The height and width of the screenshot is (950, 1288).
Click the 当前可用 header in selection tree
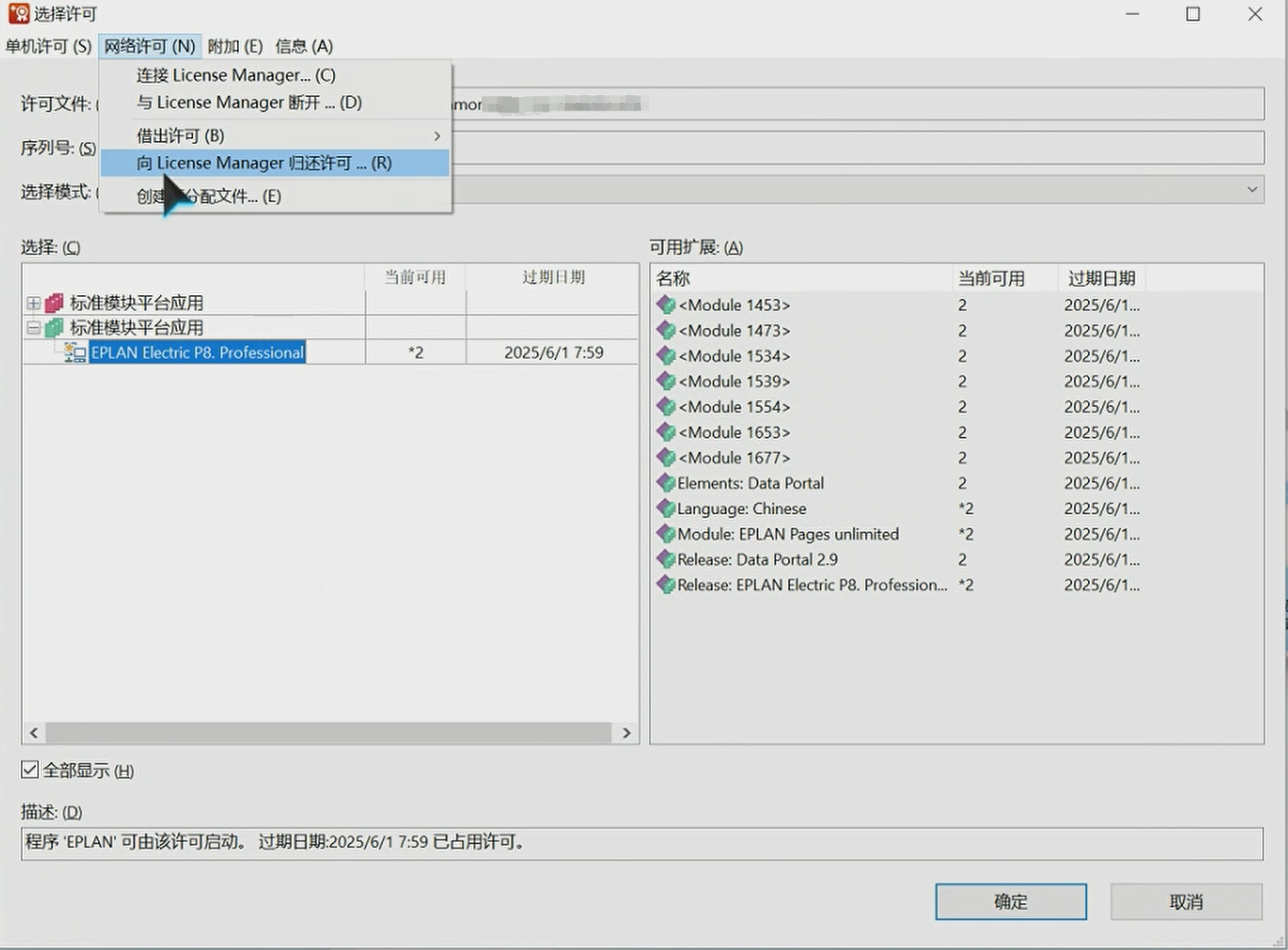[415, 277]
